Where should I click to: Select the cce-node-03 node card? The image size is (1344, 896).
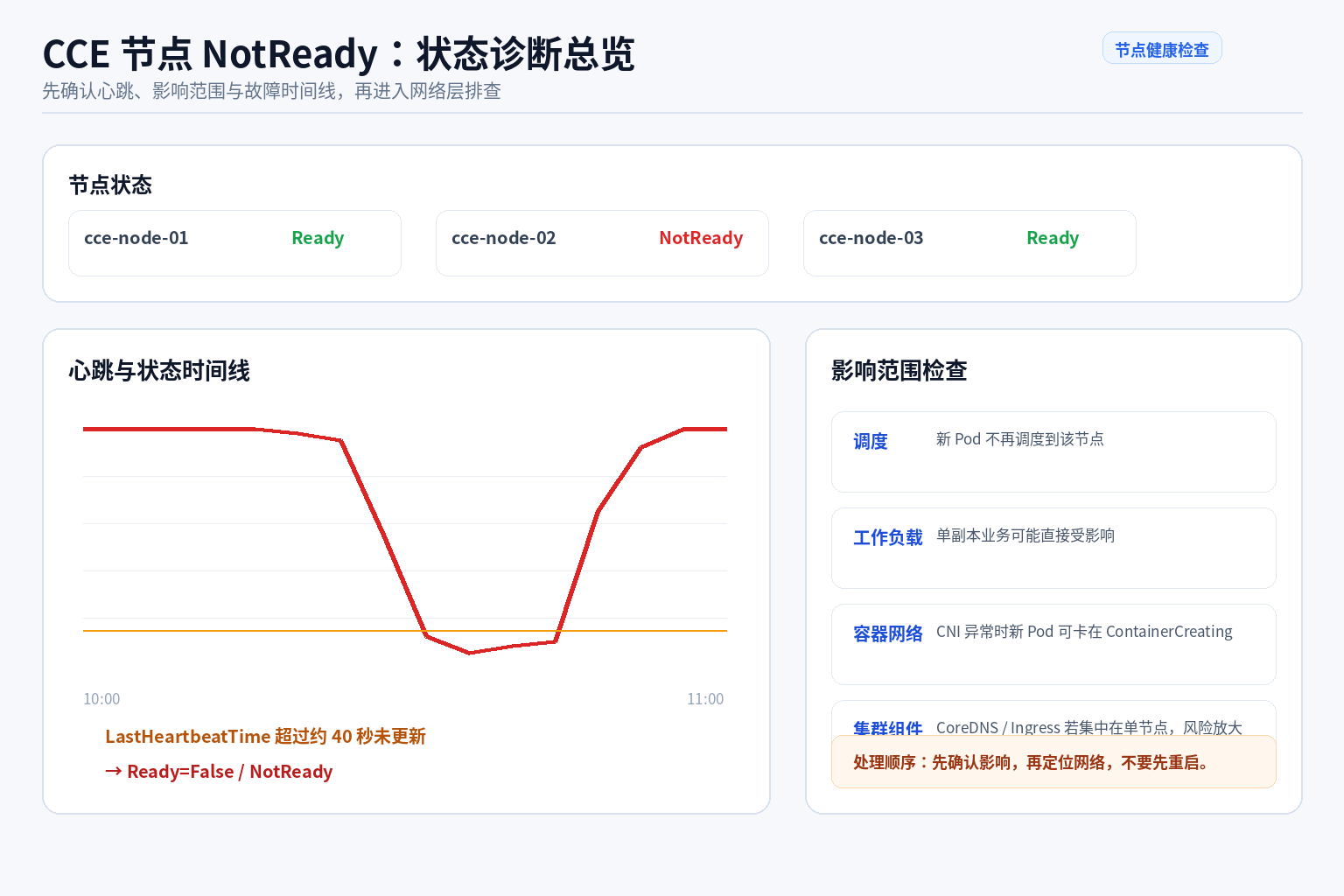(969, 243)
